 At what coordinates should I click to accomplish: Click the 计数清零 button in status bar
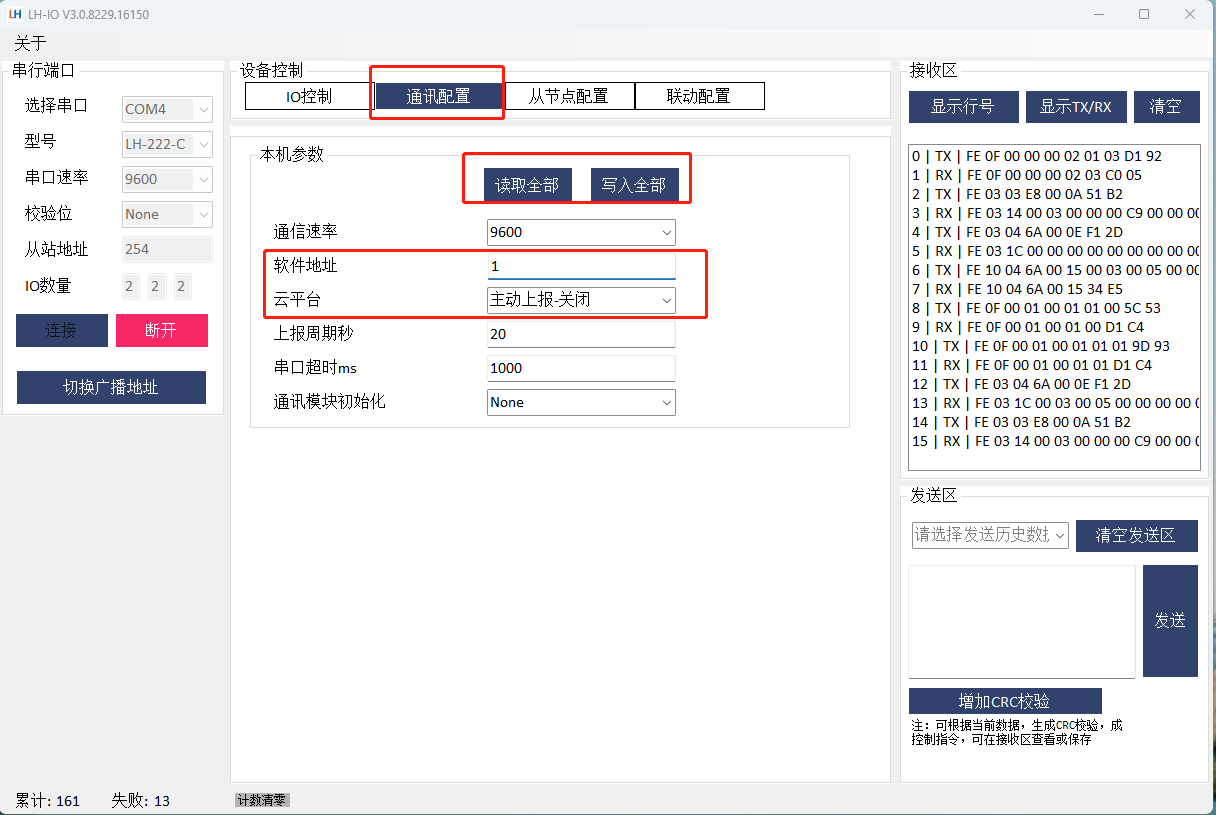(x=262, y=800)
